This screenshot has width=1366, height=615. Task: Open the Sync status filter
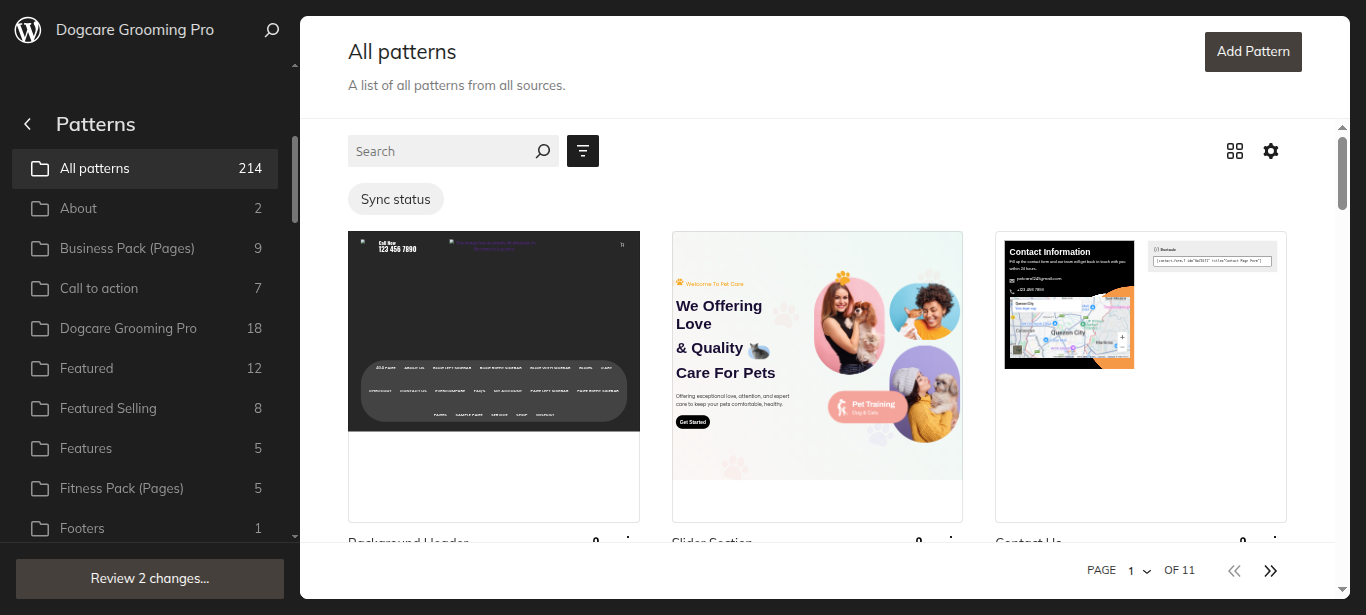tap(396, 199)
